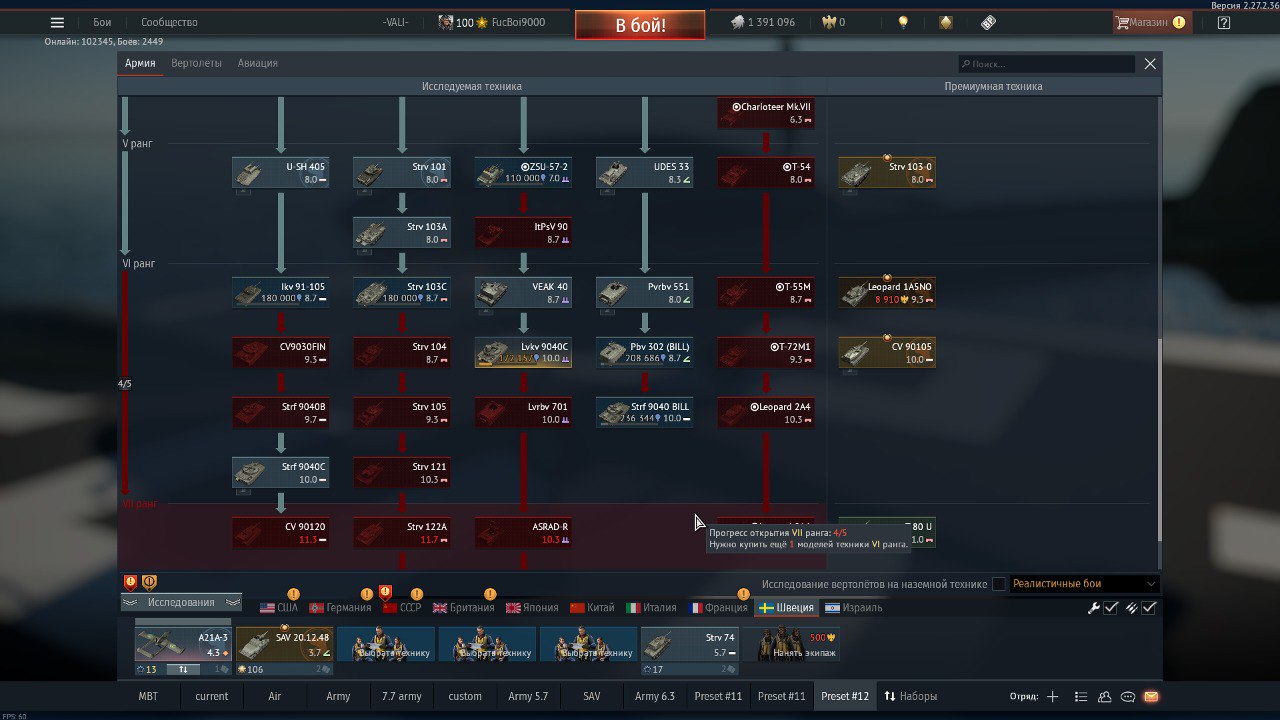The width and height of the screenshot is (1280, 720).
Task: Click Нанять экипаж crew slot
Action: point(790,644)
